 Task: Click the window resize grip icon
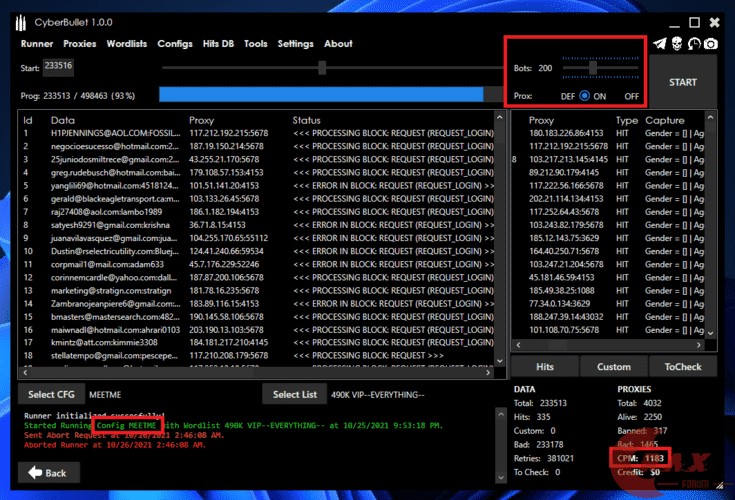[720, 485]
